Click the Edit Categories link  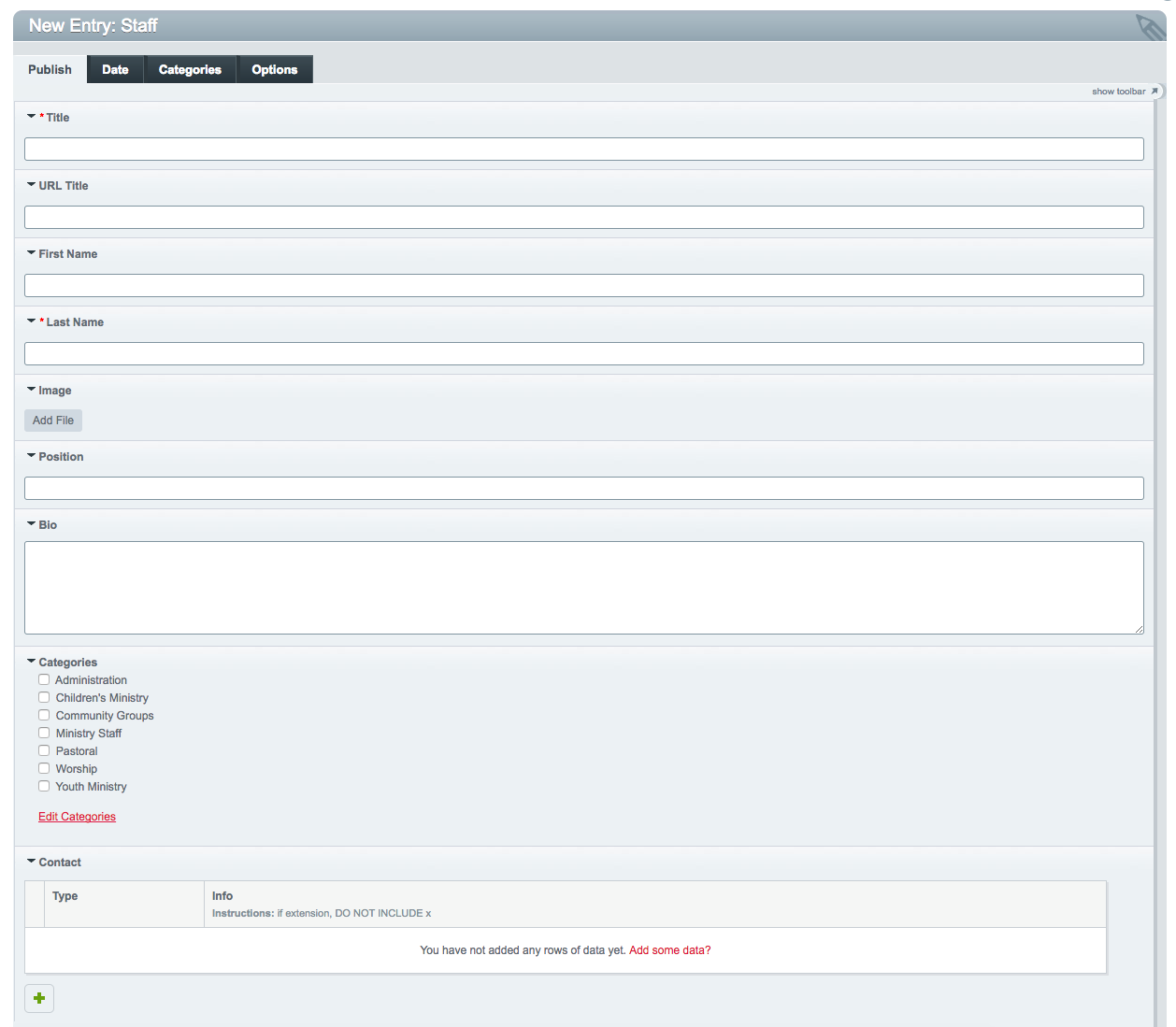[77, 816]
